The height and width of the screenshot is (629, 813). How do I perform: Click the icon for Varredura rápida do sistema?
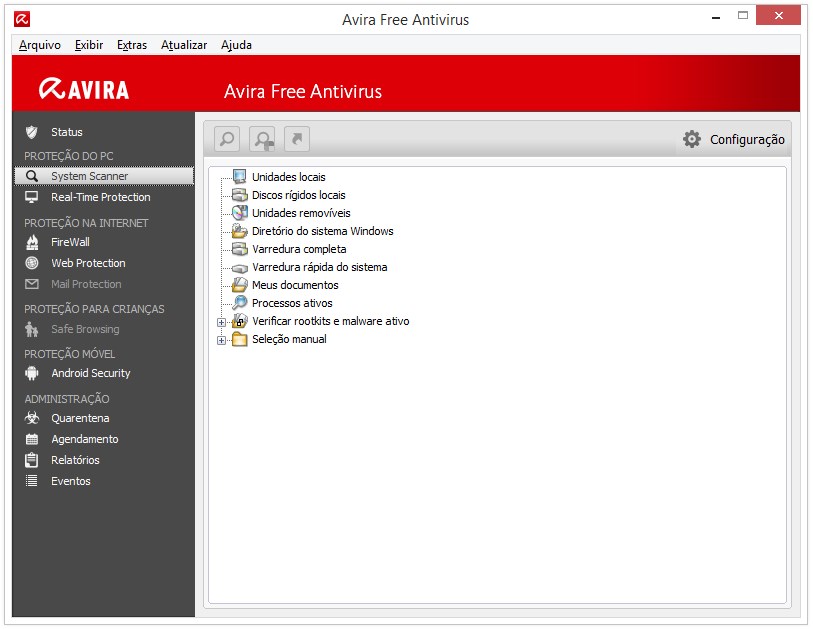(240, 268)
